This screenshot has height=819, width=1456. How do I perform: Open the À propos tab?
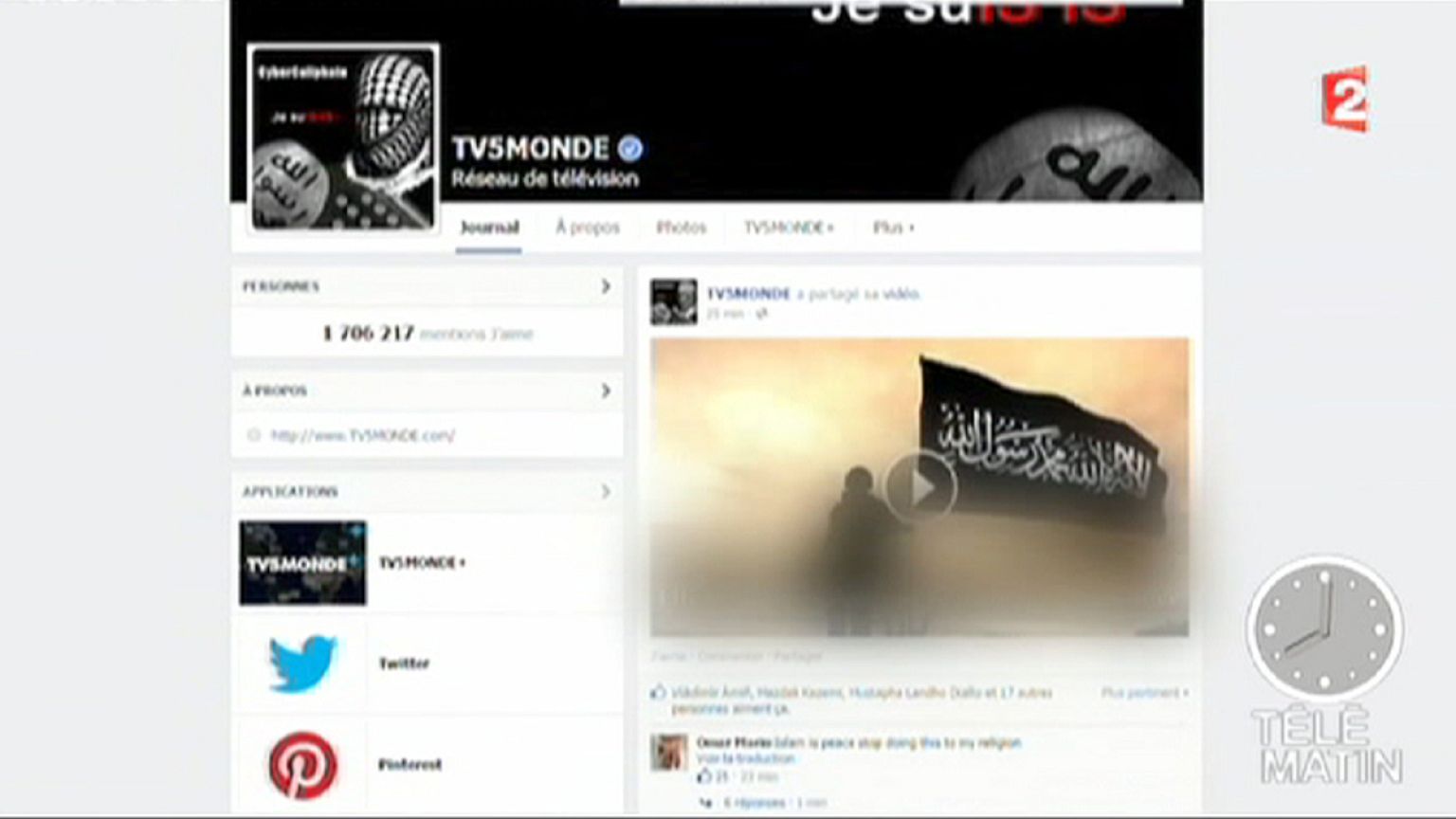pyautogui.click(x=588, y=227)
